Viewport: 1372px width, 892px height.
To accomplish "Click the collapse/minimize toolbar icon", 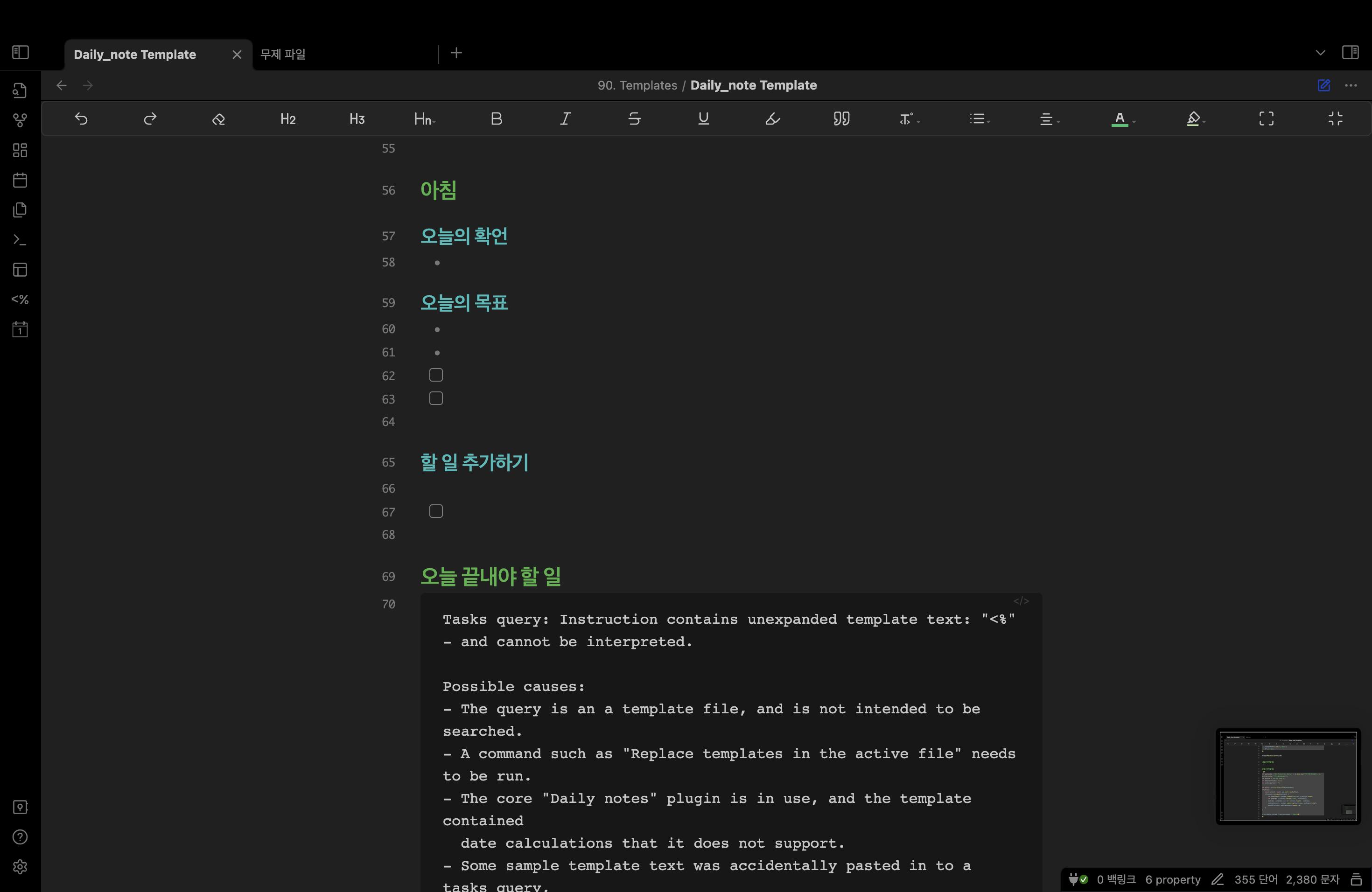I will click(x=1336, y=118).
